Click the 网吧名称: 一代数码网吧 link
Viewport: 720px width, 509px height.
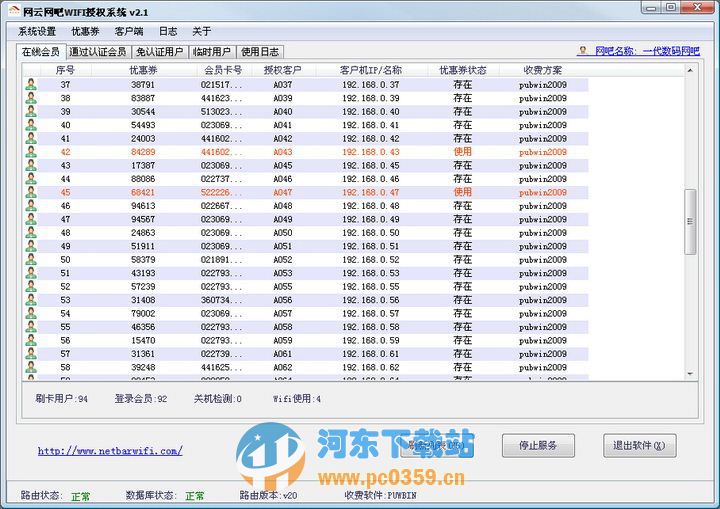click(x=647, y=51)
